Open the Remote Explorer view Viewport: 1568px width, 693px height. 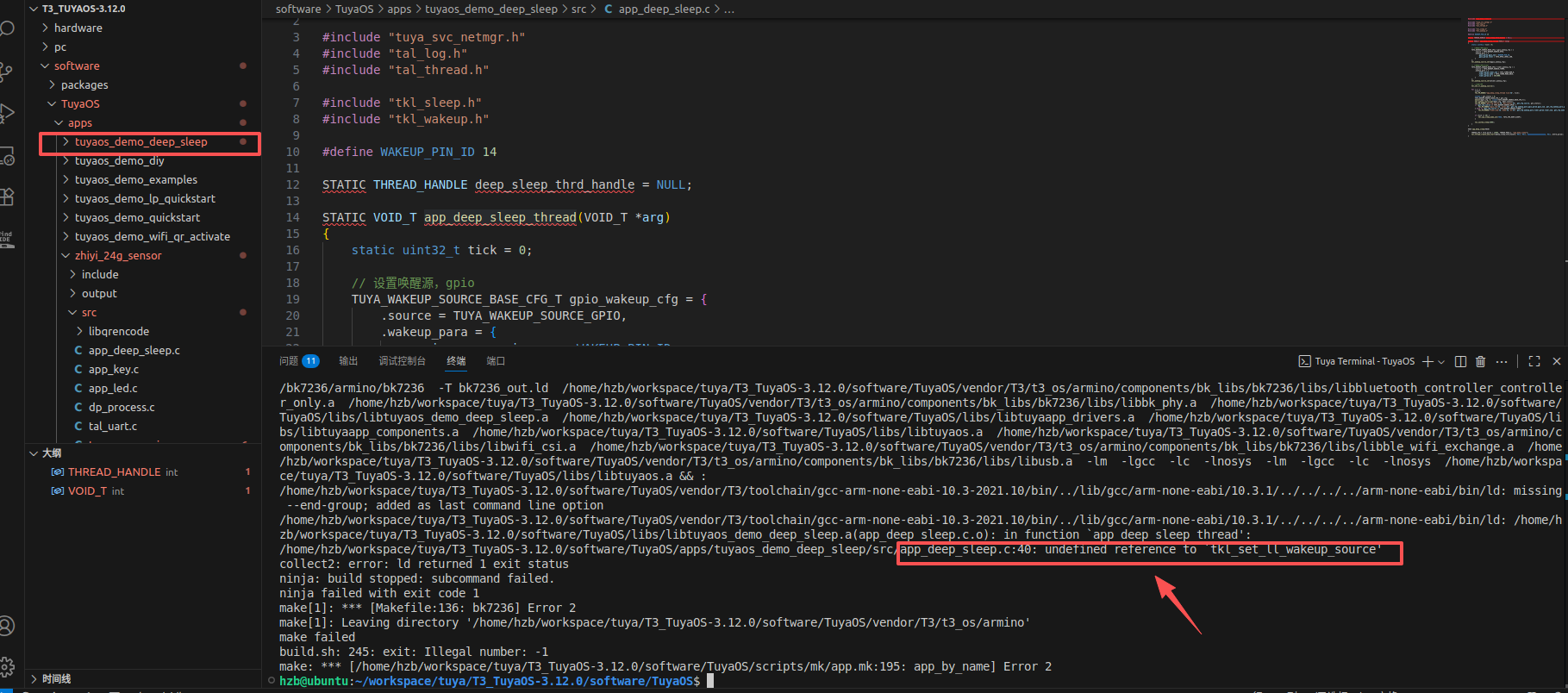point(7,156)
